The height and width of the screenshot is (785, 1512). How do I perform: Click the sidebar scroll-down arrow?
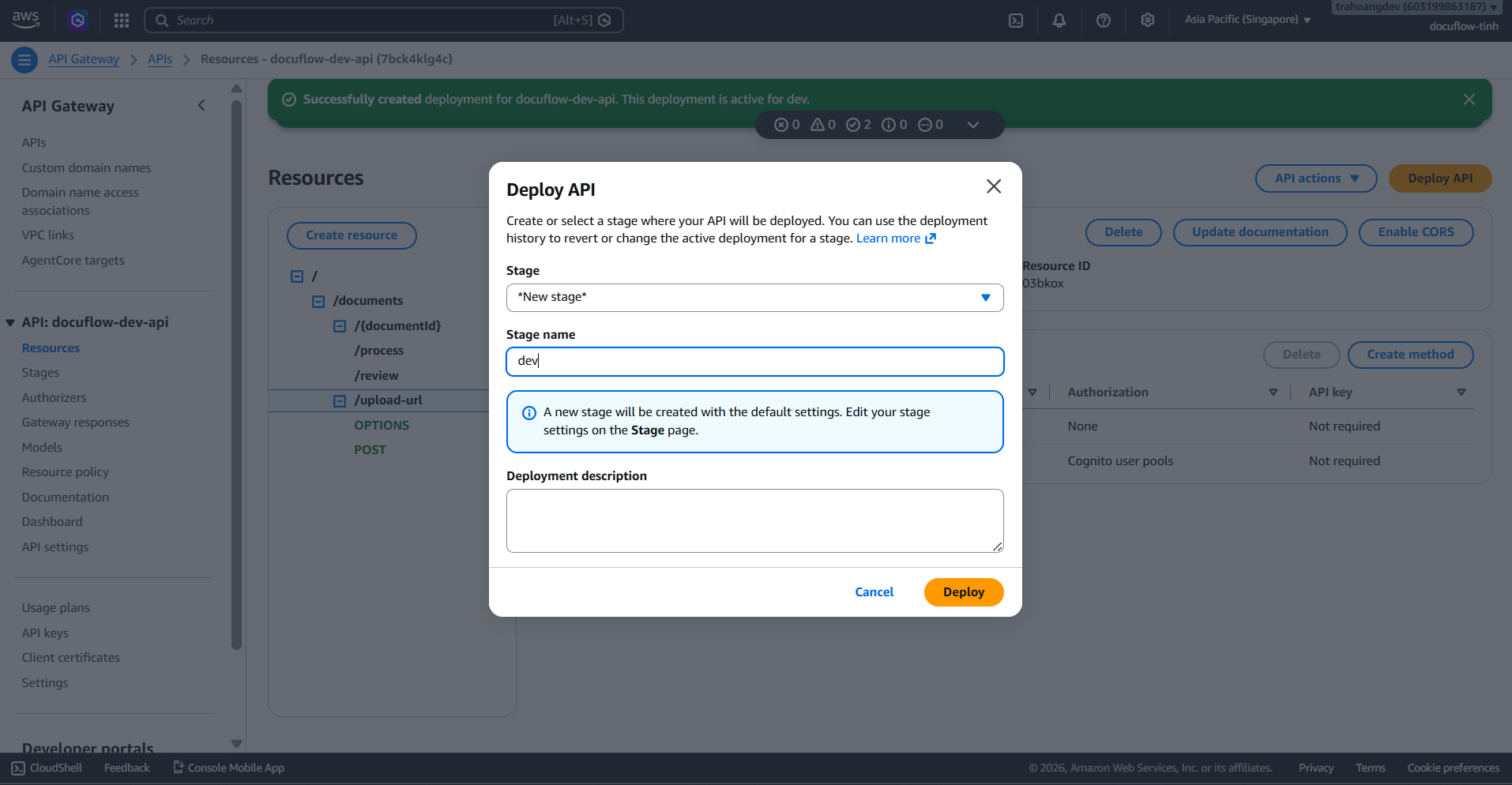pyautogui.click(x=236, y=744)
